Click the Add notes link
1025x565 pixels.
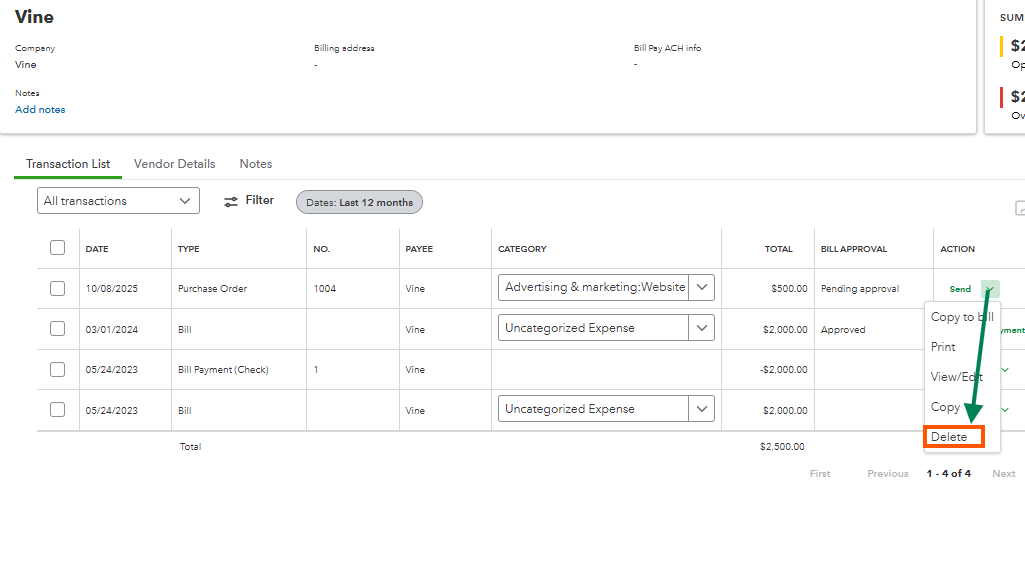[40, 110]
